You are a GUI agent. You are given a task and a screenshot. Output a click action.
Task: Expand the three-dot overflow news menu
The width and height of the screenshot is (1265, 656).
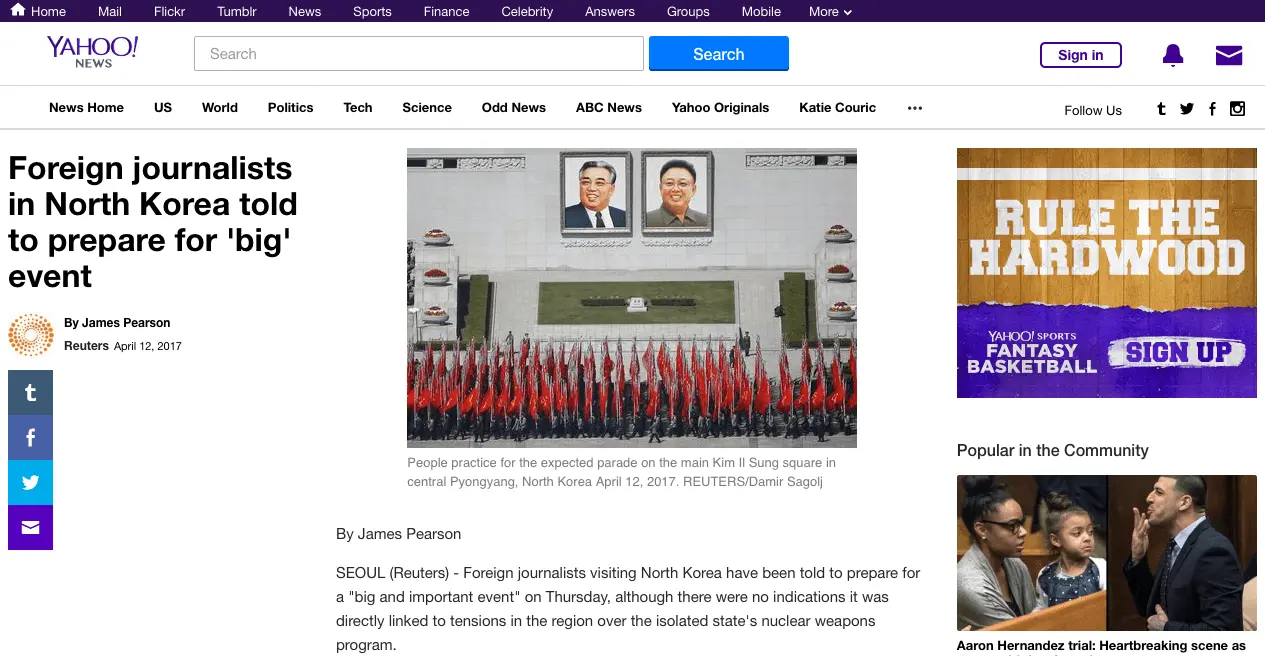[914, 108]
